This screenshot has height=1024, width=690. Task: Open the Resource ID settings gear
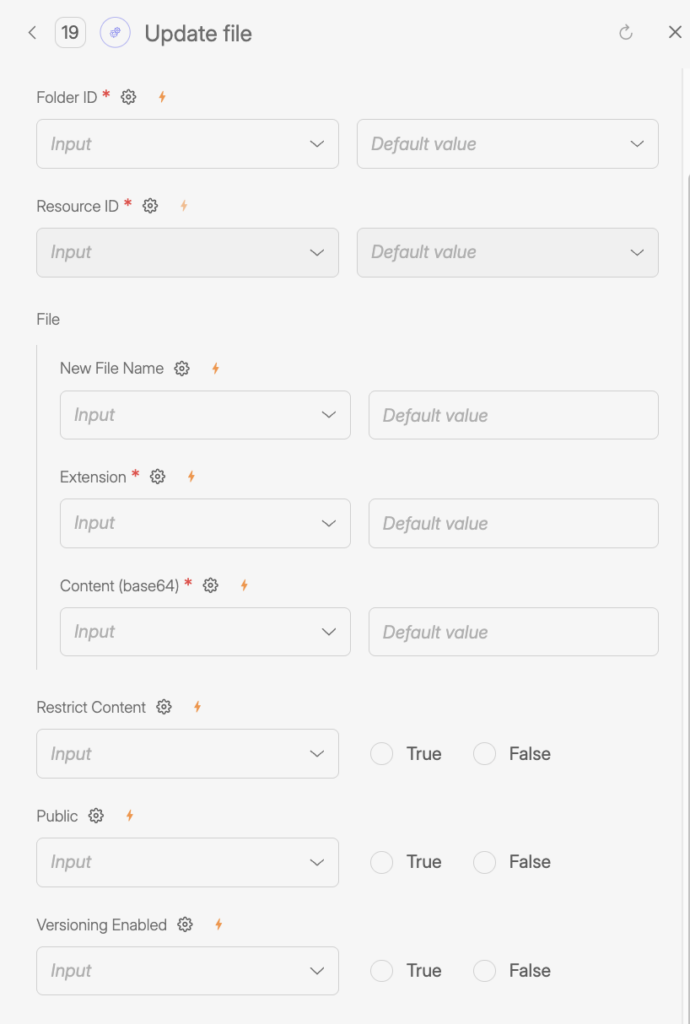pyautogui.click(x=149, y=206)
